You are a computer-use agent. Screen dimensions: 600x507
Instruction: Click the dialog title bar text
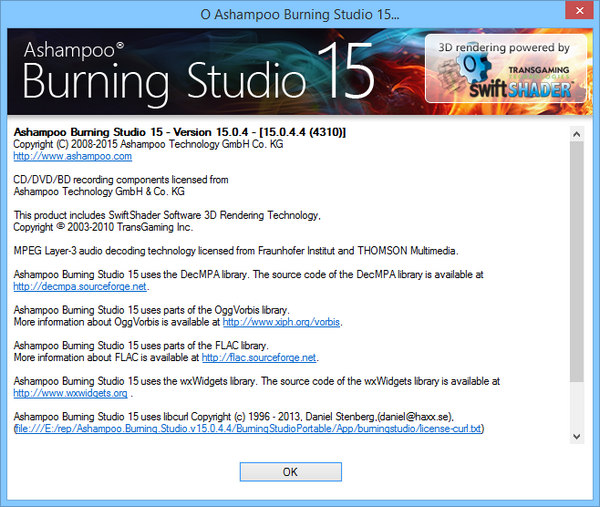299,14
